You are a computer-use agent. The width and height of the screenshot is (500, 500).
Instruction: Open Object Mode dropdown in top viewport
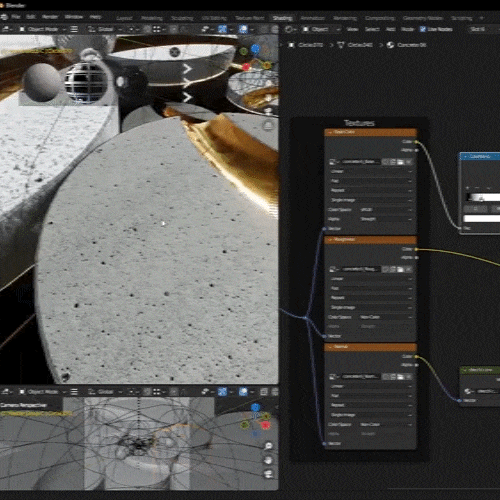(x=43, y=29)
